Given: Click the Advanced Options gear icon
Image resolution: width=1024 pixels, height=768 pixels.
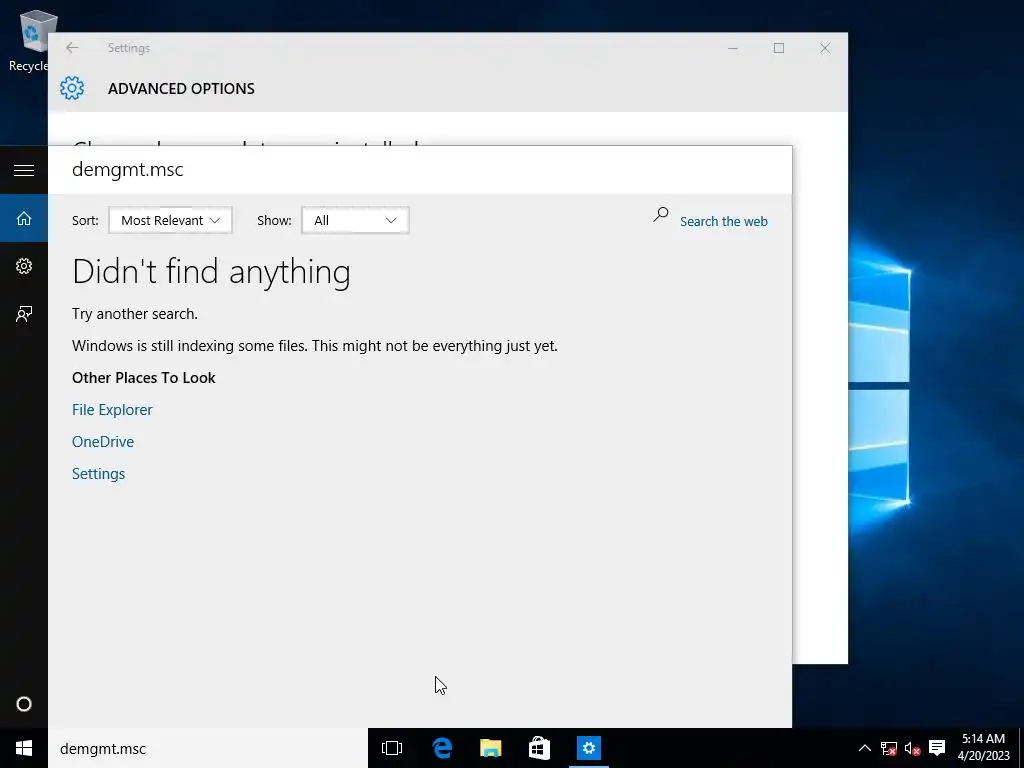Looking at the screenshot, I should tap(72, 88).
